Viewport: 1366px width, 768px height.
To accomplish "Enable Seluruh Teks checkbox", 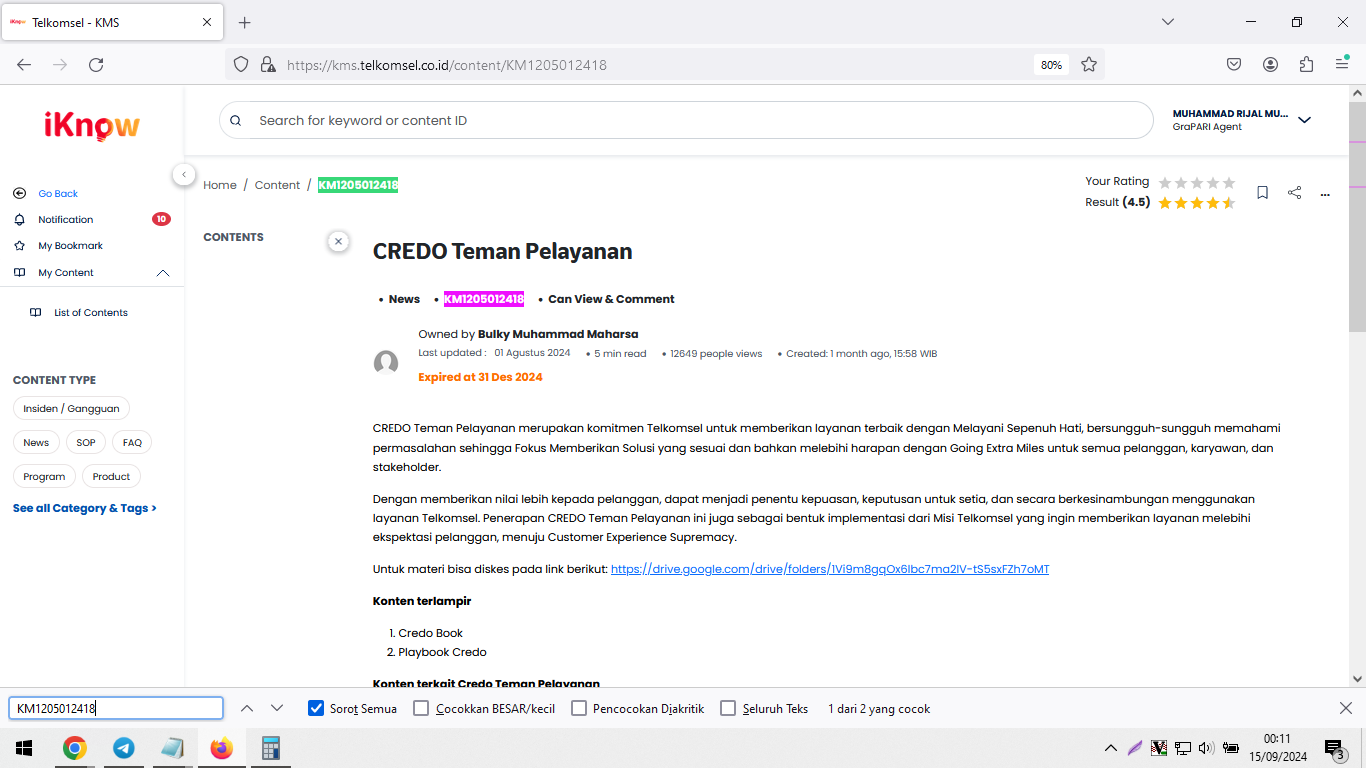I will coord(728,708).
